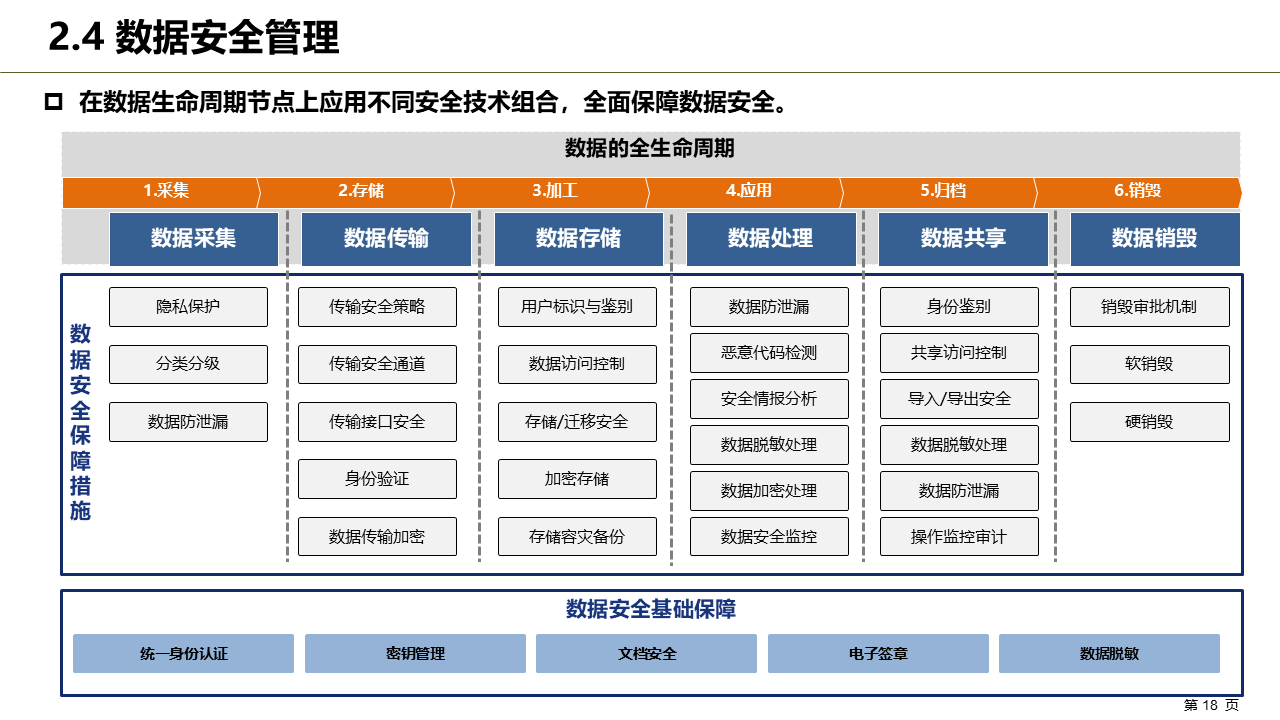Click the 3.加工 phase arrow

[x=551, y=191]
